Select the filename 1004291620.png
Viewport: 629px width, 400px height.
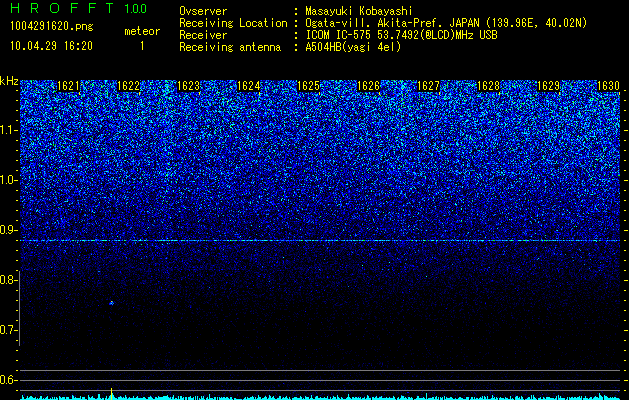click(51, 26)
